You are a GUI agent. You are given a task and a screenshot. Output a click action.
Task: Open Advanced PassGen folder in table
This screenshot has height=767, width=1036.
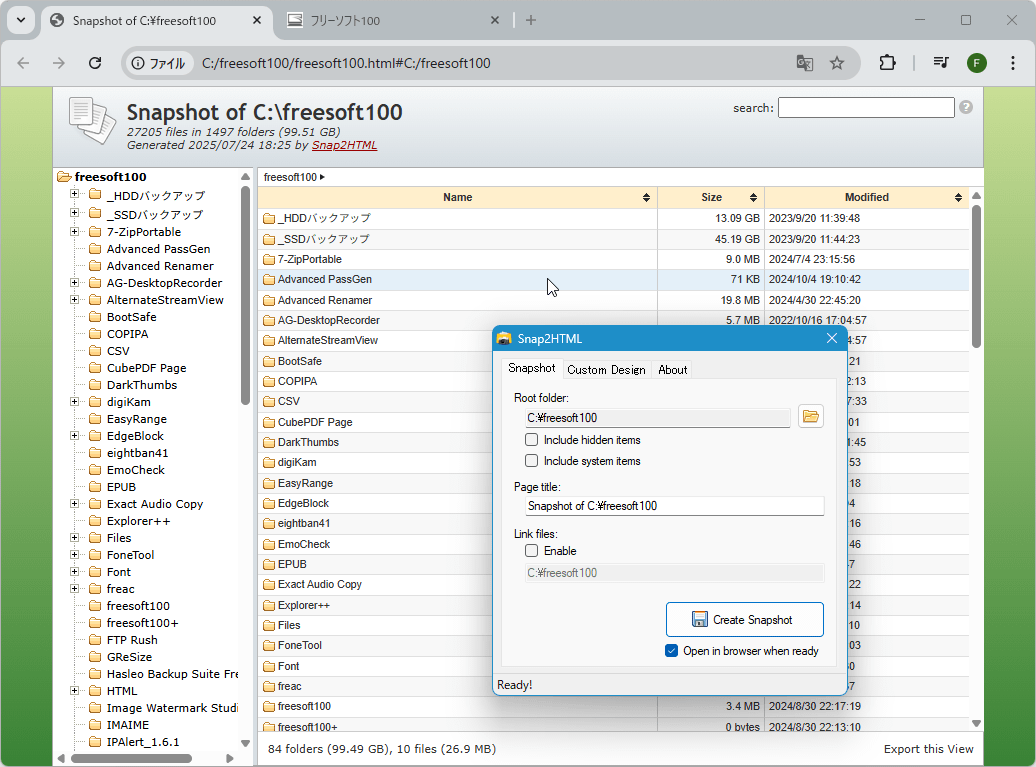click(x=324, y=279)
